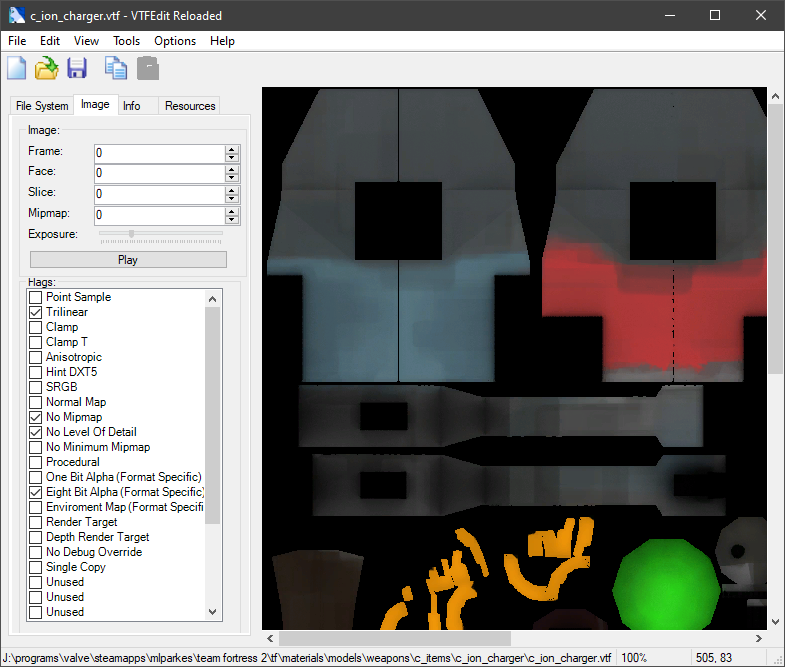Viewport: 785px width, 667px height.
Task: Enable the Normal Map flag
Action: (36, 402)
